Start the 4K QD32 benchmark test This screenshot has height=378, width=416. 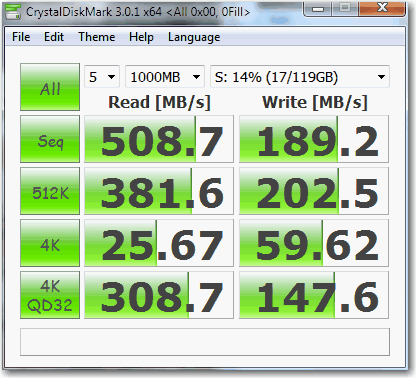pyautogui.click(x=50, y=295)
